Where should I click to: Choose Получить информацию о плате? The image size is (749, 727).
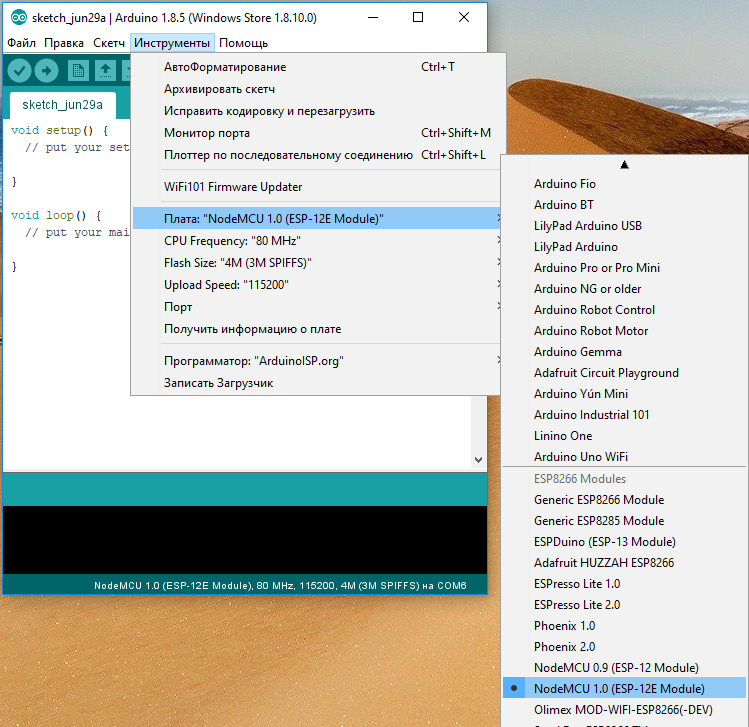(x=316, y=329)
